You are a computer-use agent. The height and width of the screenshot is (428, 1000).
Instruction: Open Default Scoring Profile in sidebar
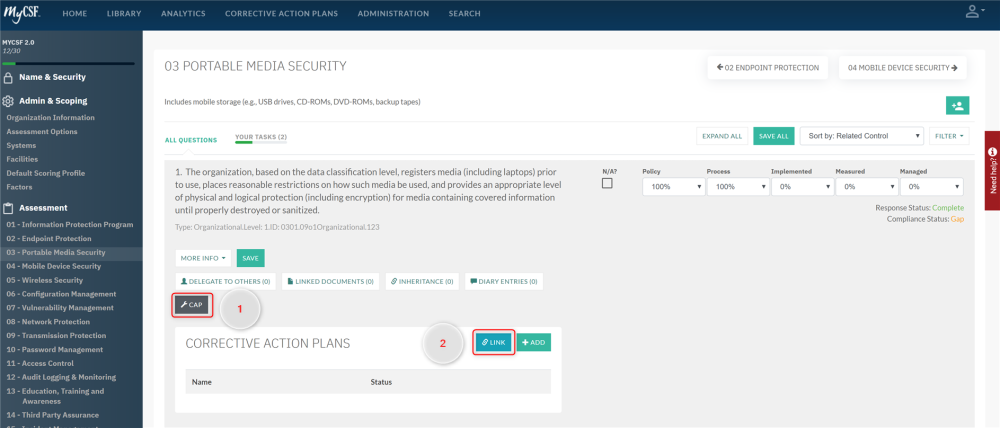(45, 173)
